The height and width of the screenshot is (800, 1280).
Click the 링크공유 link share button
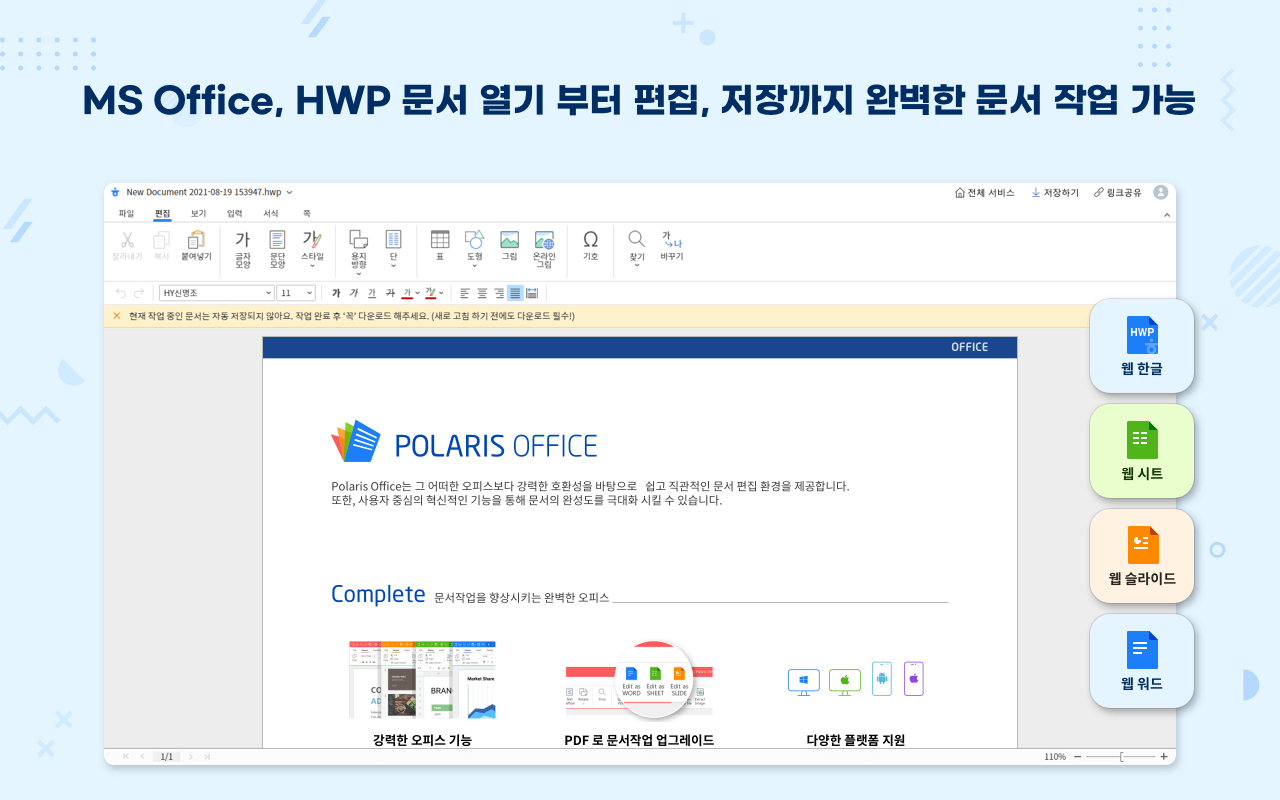[1117, 192]
